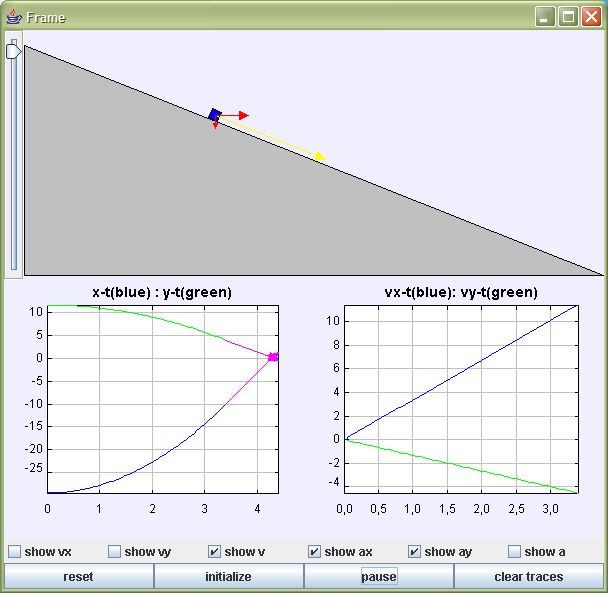
Task: Click the Java coffee cup icon
Action: (14, 17)
